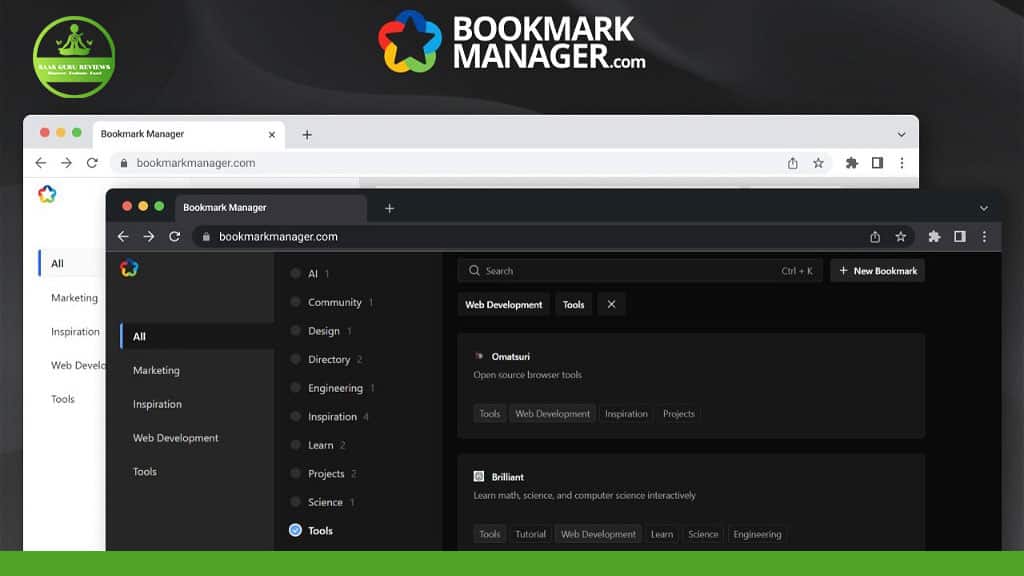The height and width of the screenshot is (576, 1024).
Task: Click the forward arrow in the dark browser window
Action: pos(149,236)
